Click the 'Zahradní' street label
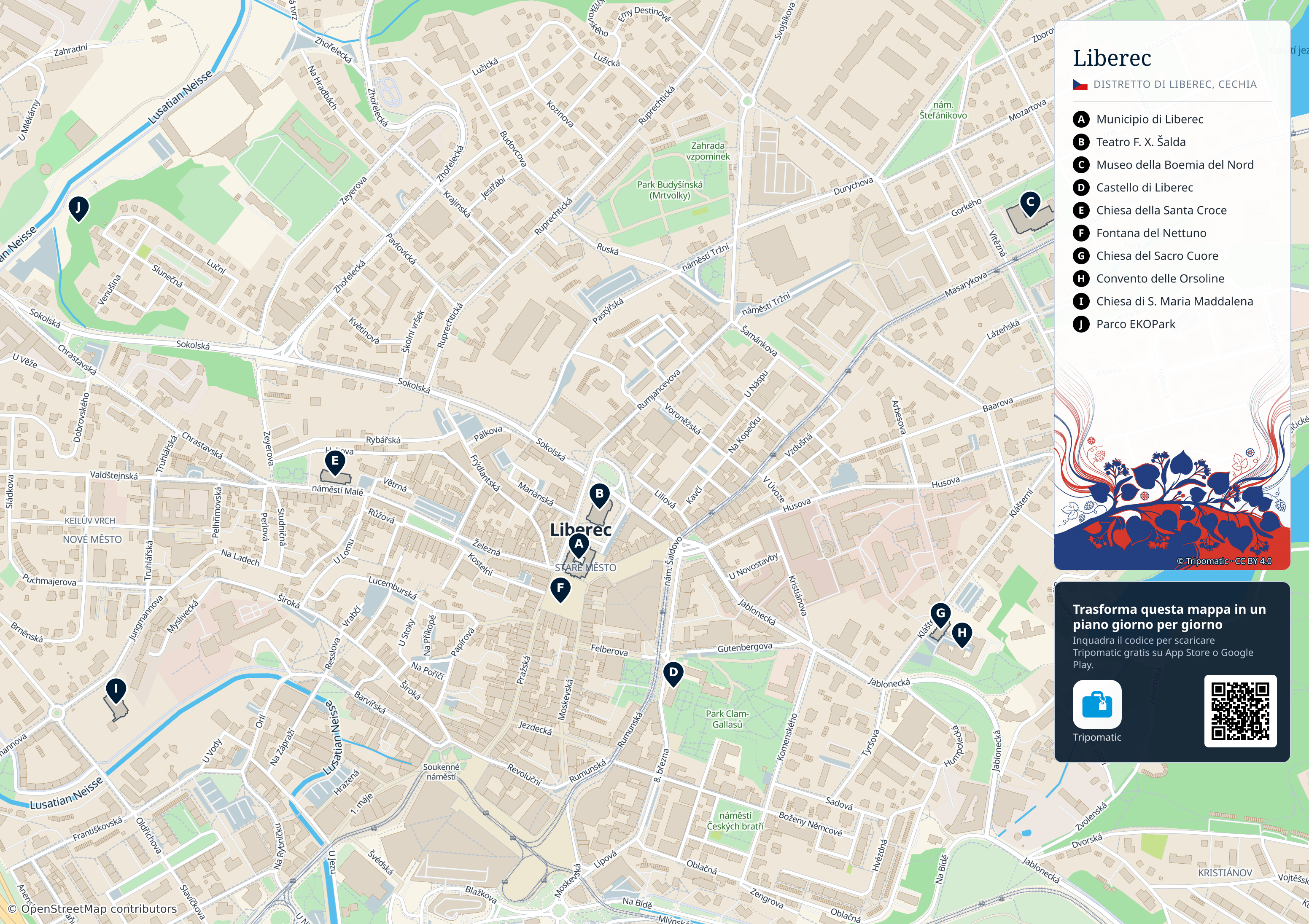The image size is (1309, 924). point(71,50)
